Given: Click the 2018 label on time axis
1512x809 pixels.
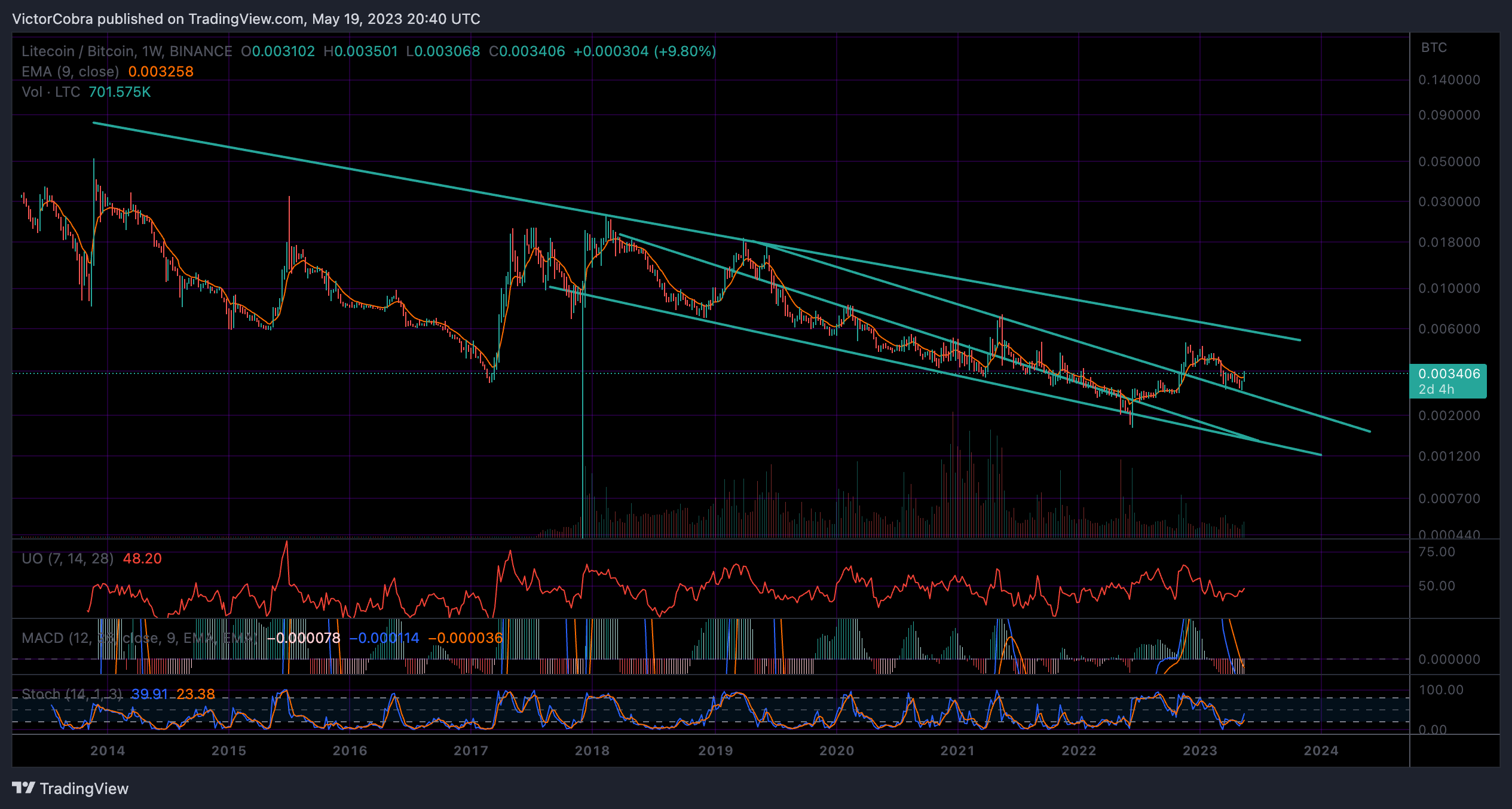Looking at the screenshot, I should 592,751.
